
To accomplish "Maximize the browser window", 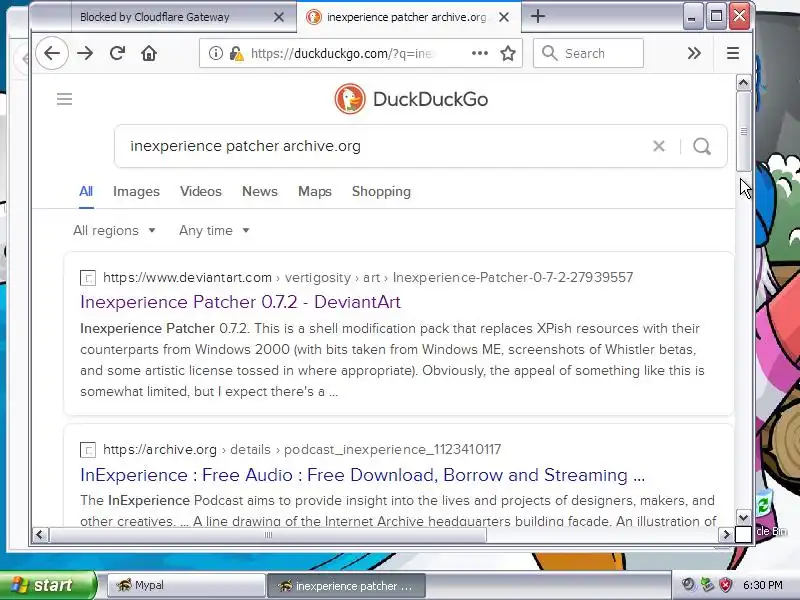I will tap(715, 17).
